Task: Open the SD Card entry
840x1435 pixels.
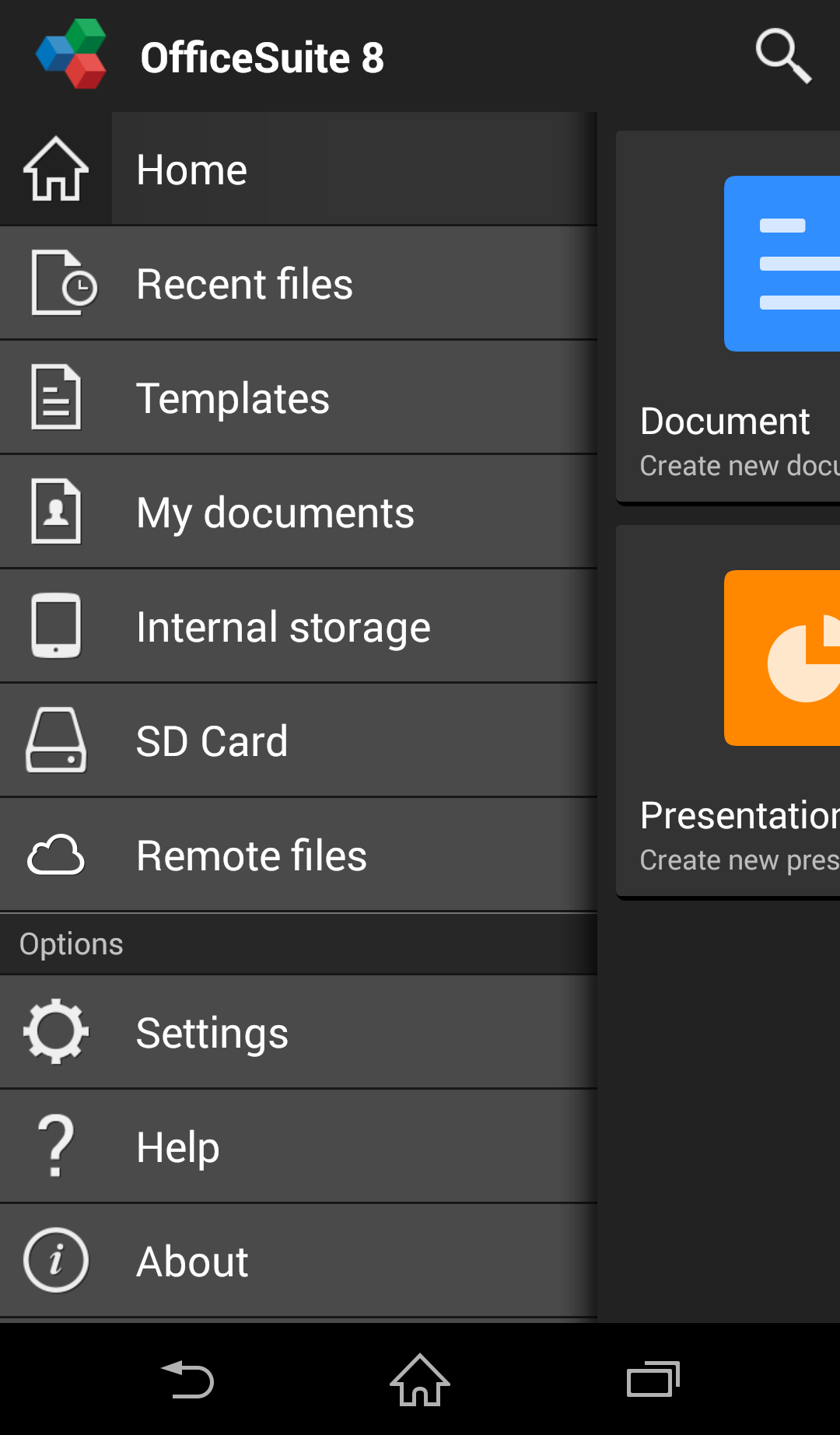Action: (x=299, y=740)
